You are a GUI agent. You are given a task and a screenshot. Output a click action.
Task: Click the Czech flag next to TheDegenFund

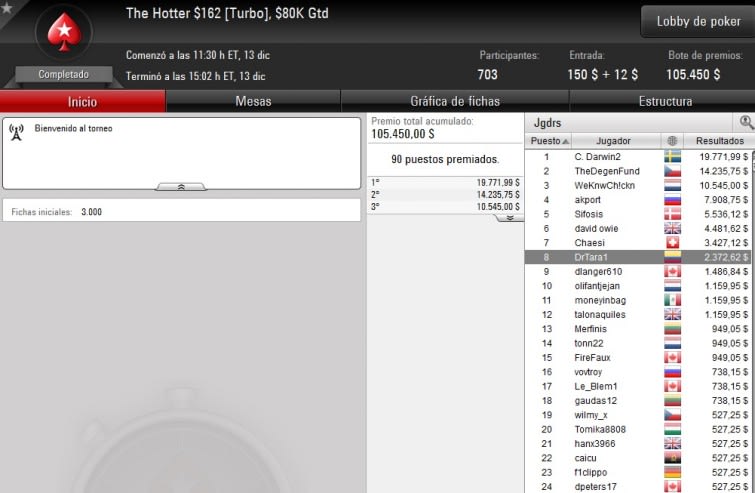(x=672, y=171)
